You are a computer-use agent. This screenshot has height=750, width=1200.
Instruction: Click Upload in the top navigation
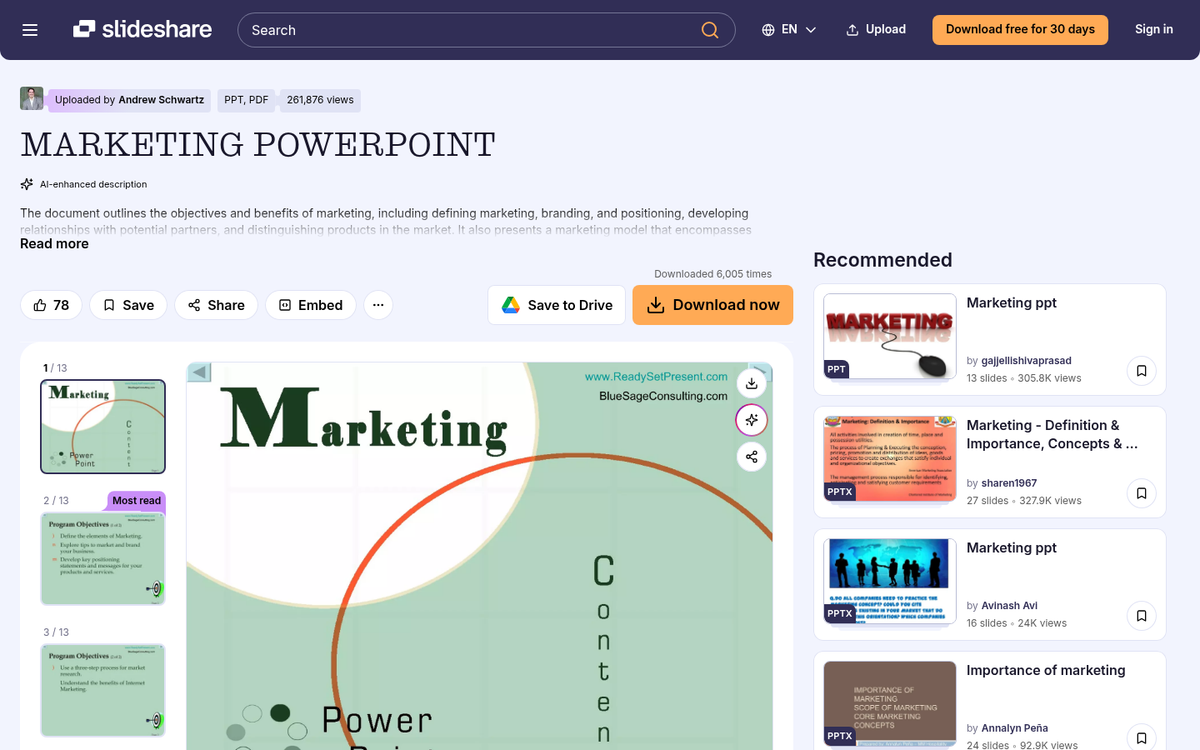pos(876,30)
